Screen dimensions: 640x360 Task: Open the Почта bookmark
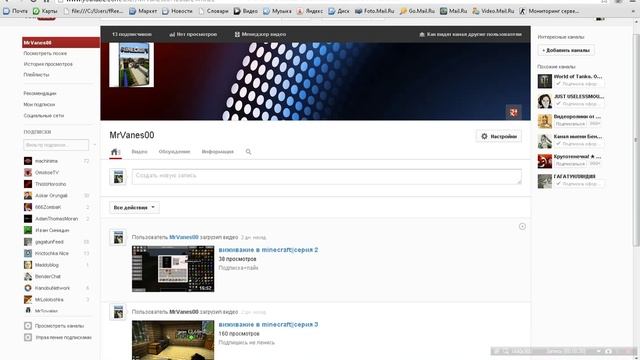16,11
